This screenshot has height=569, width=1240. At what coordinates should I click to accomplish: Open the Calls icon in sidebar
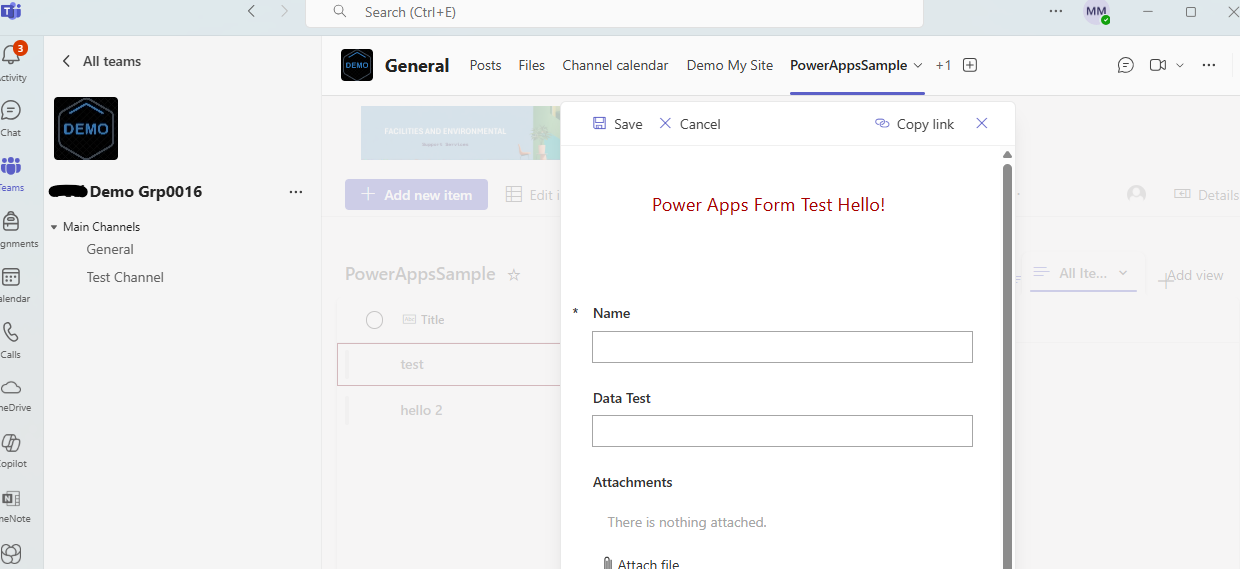coord(11,334)
